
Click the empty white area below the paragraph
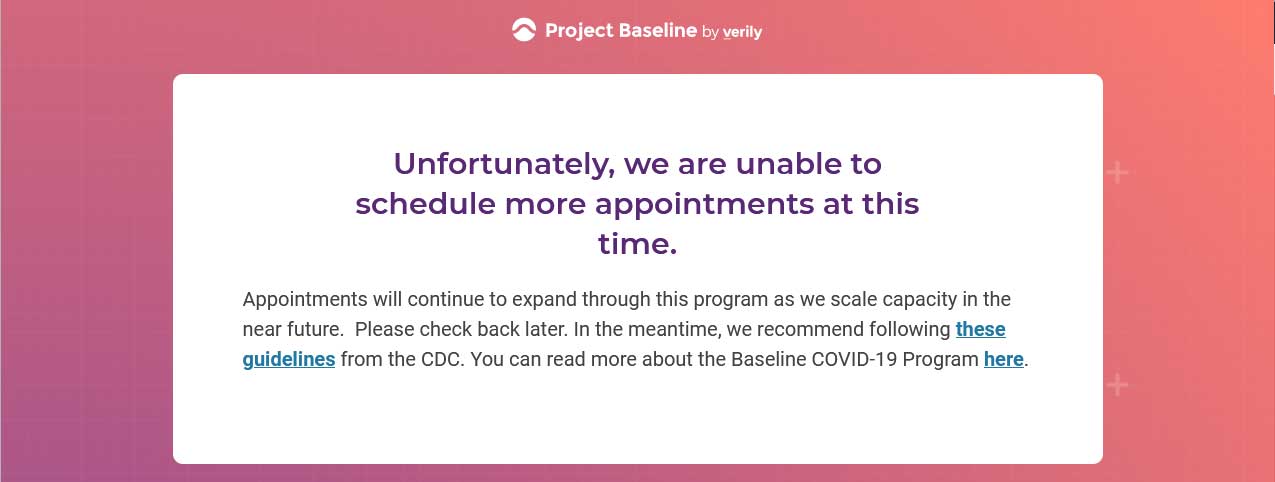pos(637,420)
